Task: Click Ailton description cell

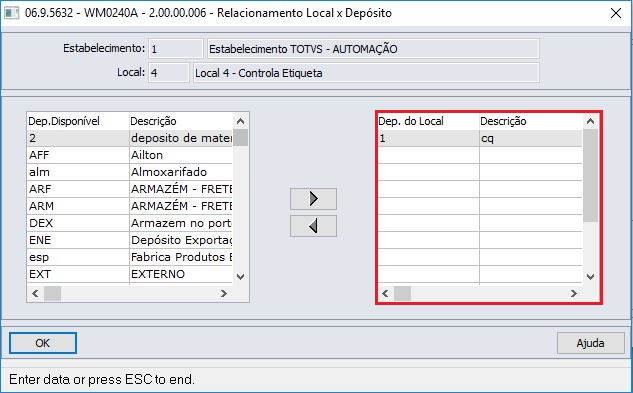Action: point(181,155)
